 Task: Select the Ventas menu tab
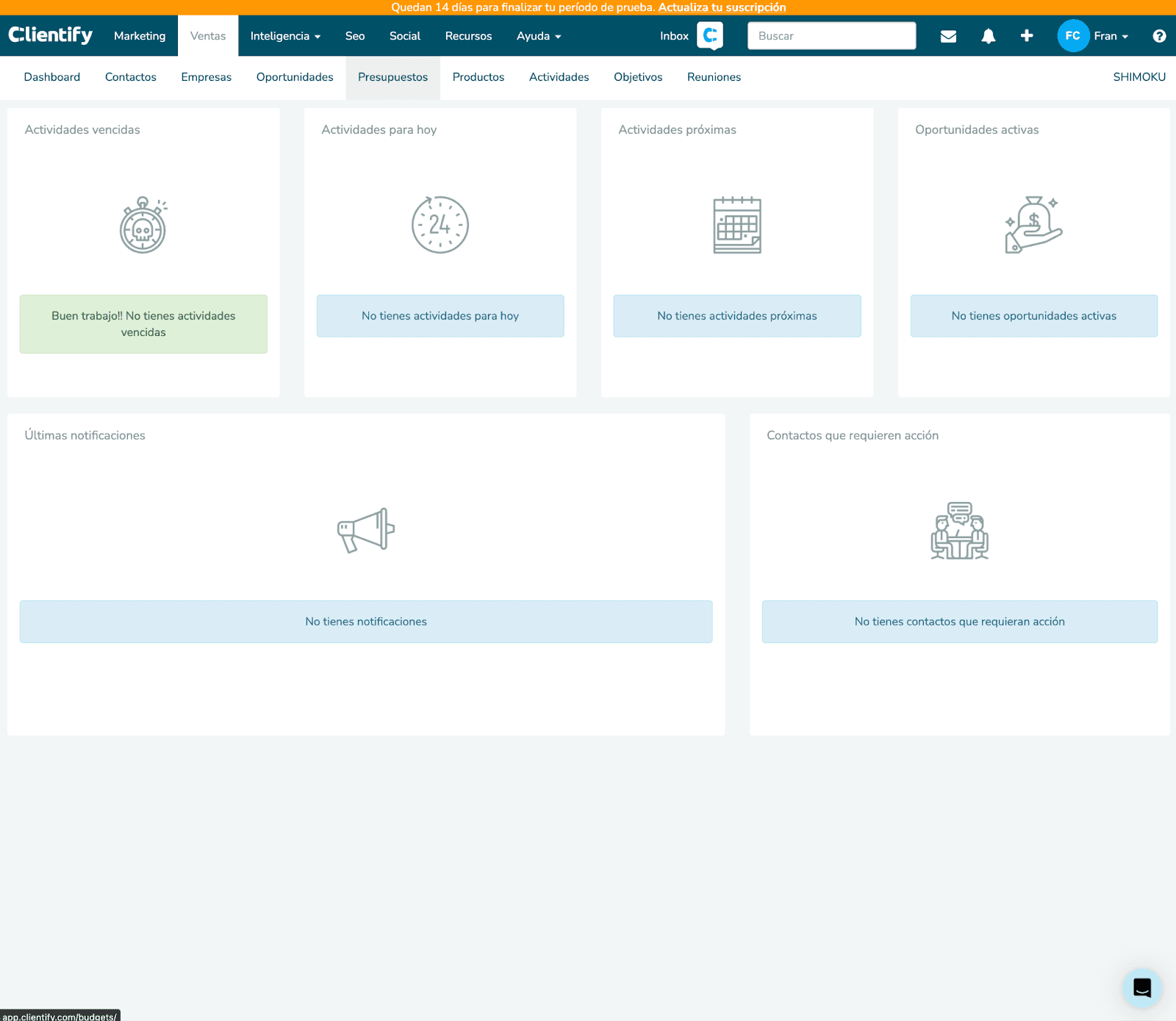click(x=208, y=36)
